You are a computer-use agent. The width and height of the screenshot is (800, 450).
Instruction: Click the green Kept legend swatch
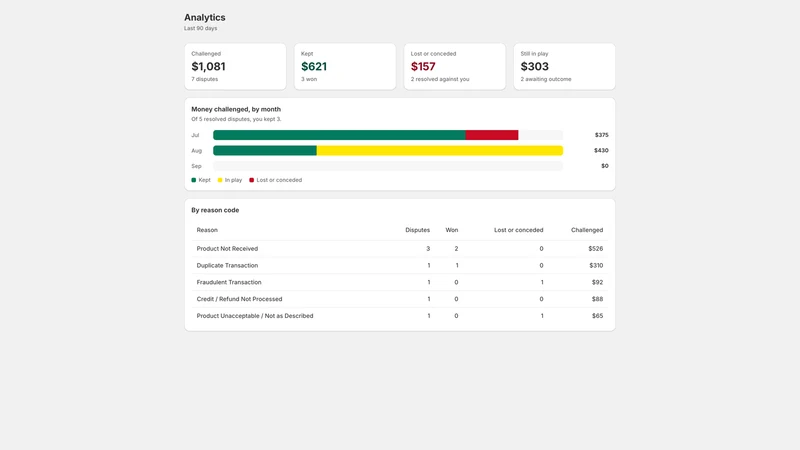[x=194, y=180]
